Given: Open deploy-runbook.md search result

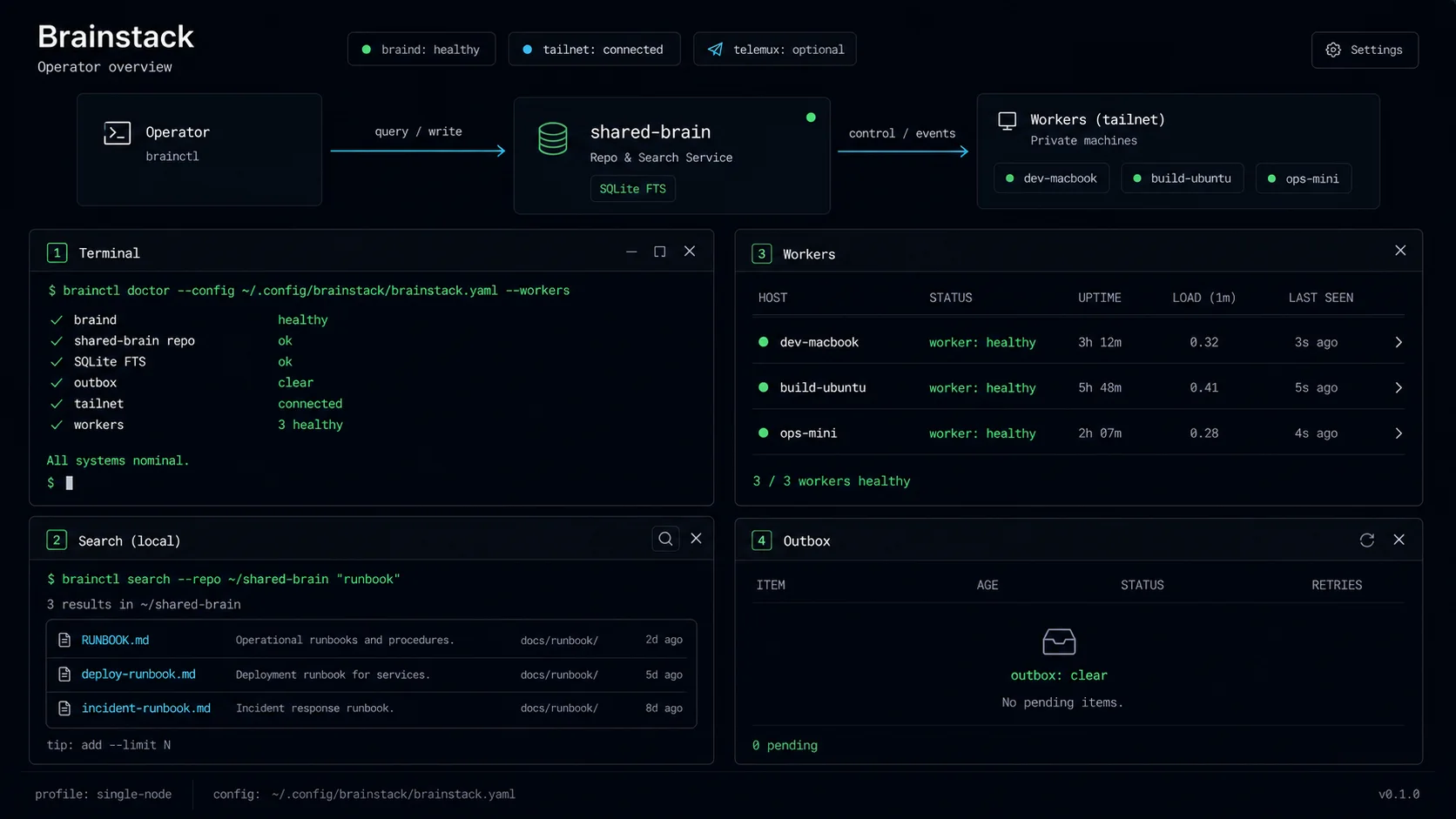Looking at the screenshot, I should pyautogui.click(x=138, y=675).
